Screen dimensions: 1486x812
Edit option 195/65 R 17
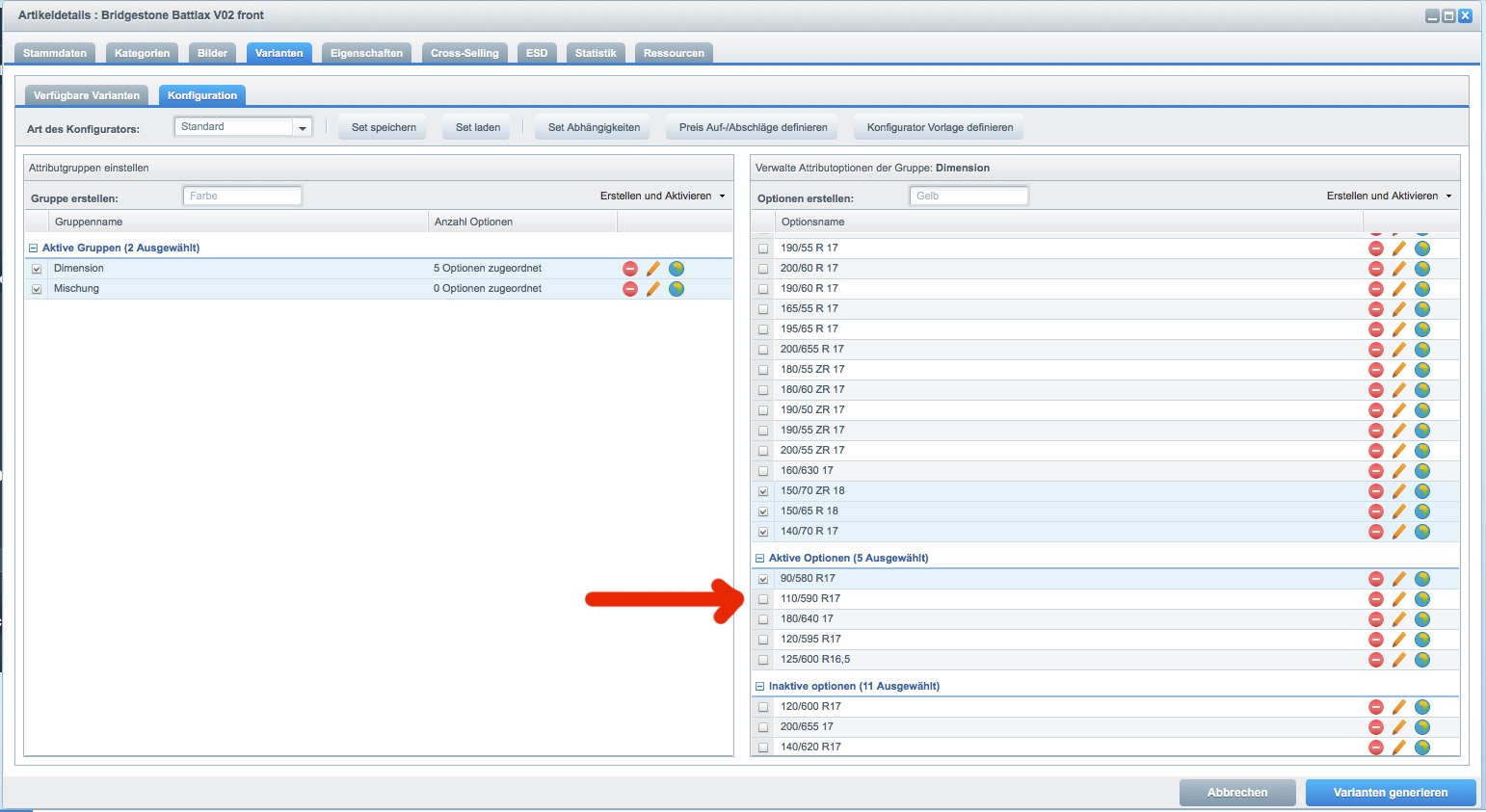(x=1399, y=329)
